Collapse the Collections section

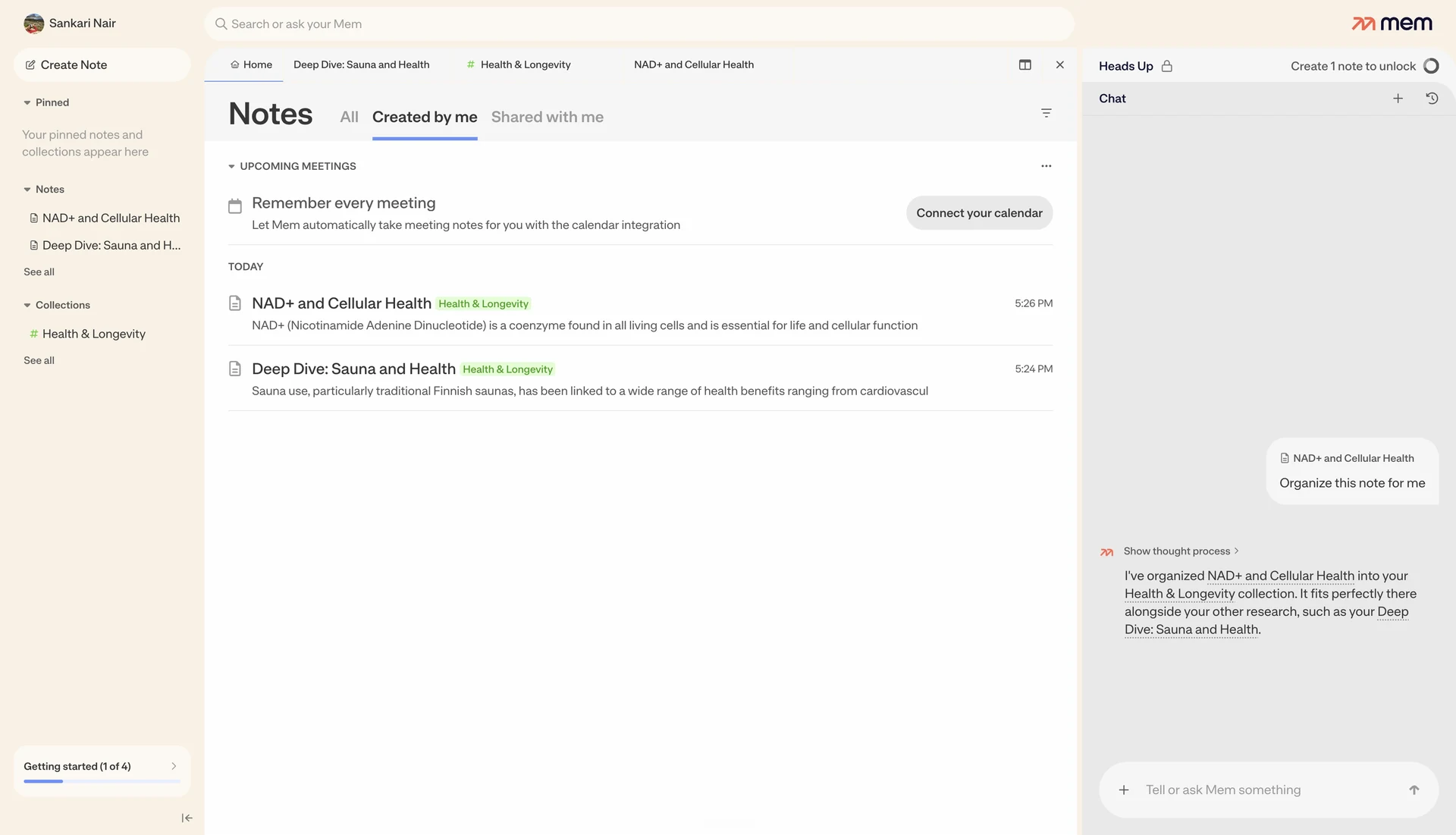click(x=27, y=306)
